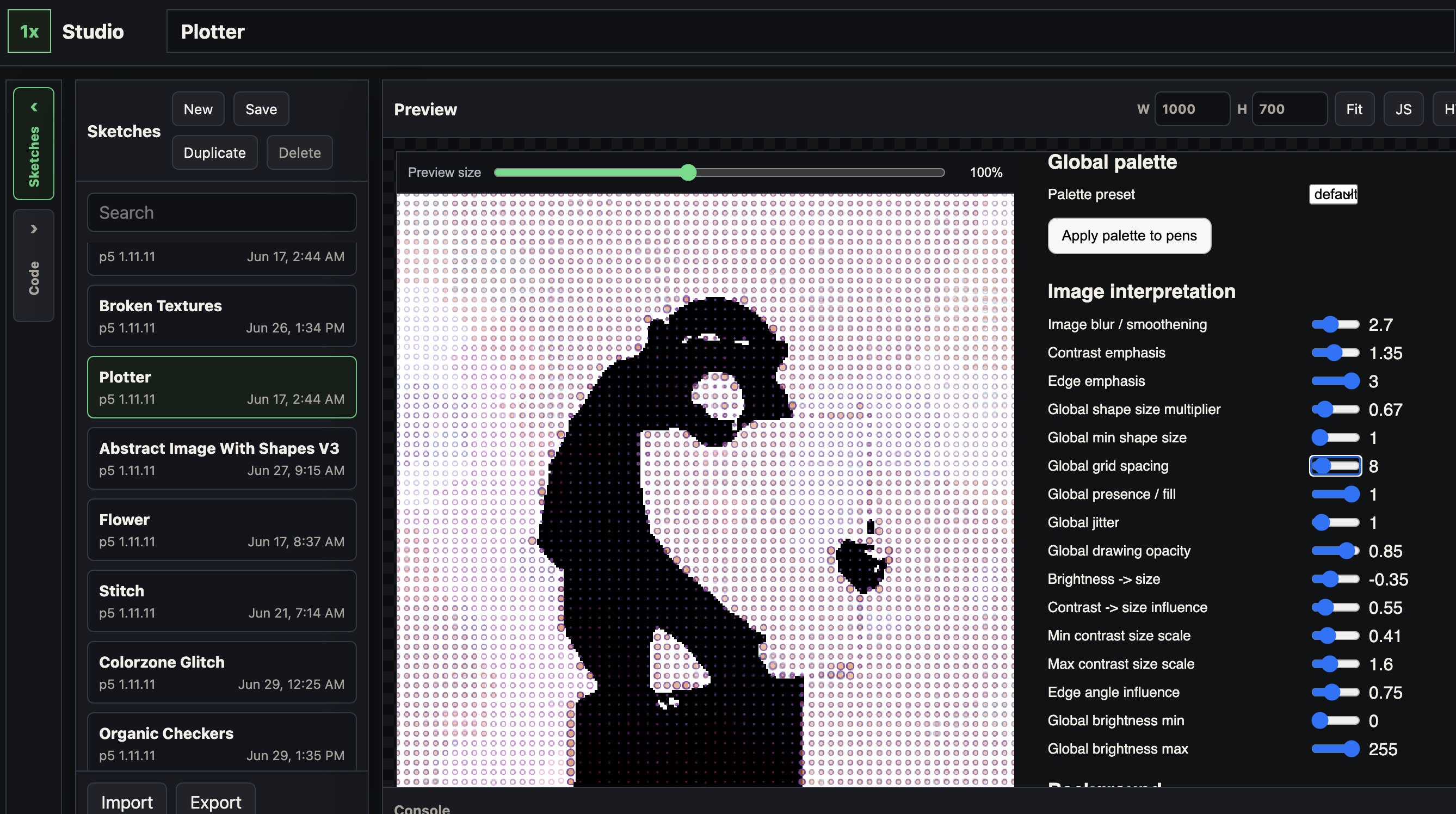Adjust the Brightness -> size slider
This screenshot has height=814, width=1456.
(1335, 579)
